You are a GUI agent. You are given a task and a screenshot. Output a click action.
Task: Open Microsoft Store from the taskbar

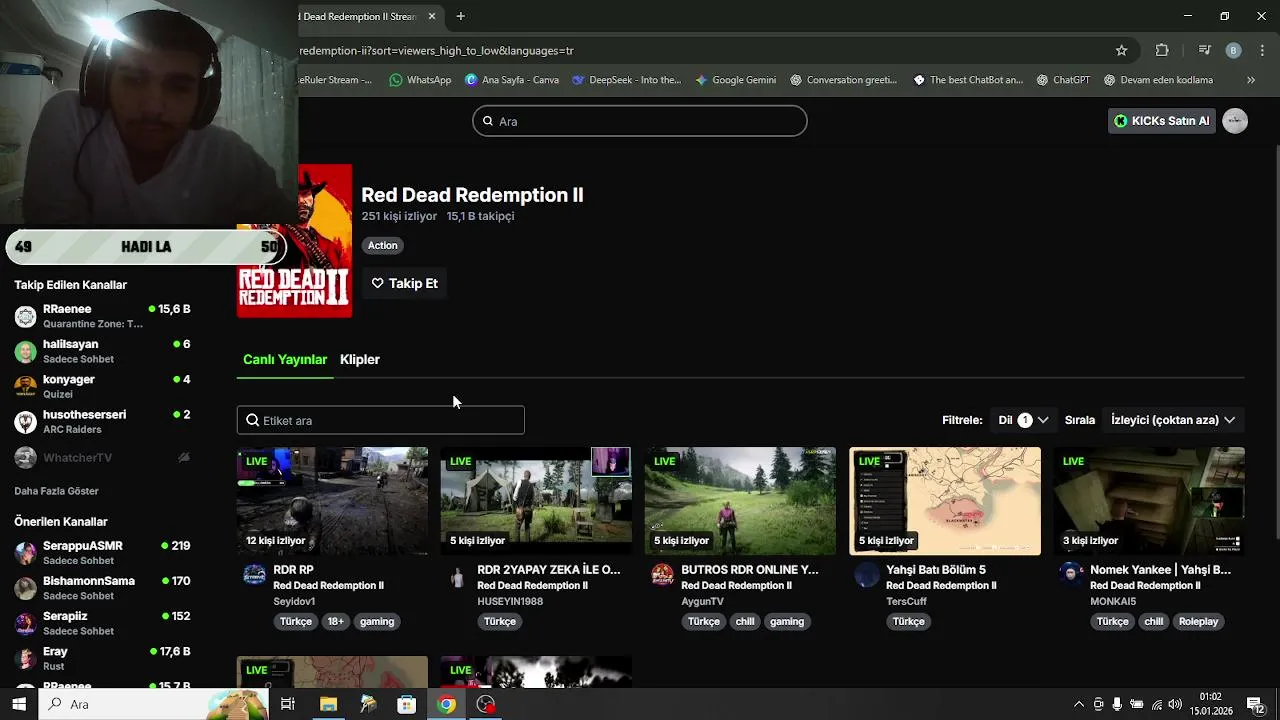point(406,704)
